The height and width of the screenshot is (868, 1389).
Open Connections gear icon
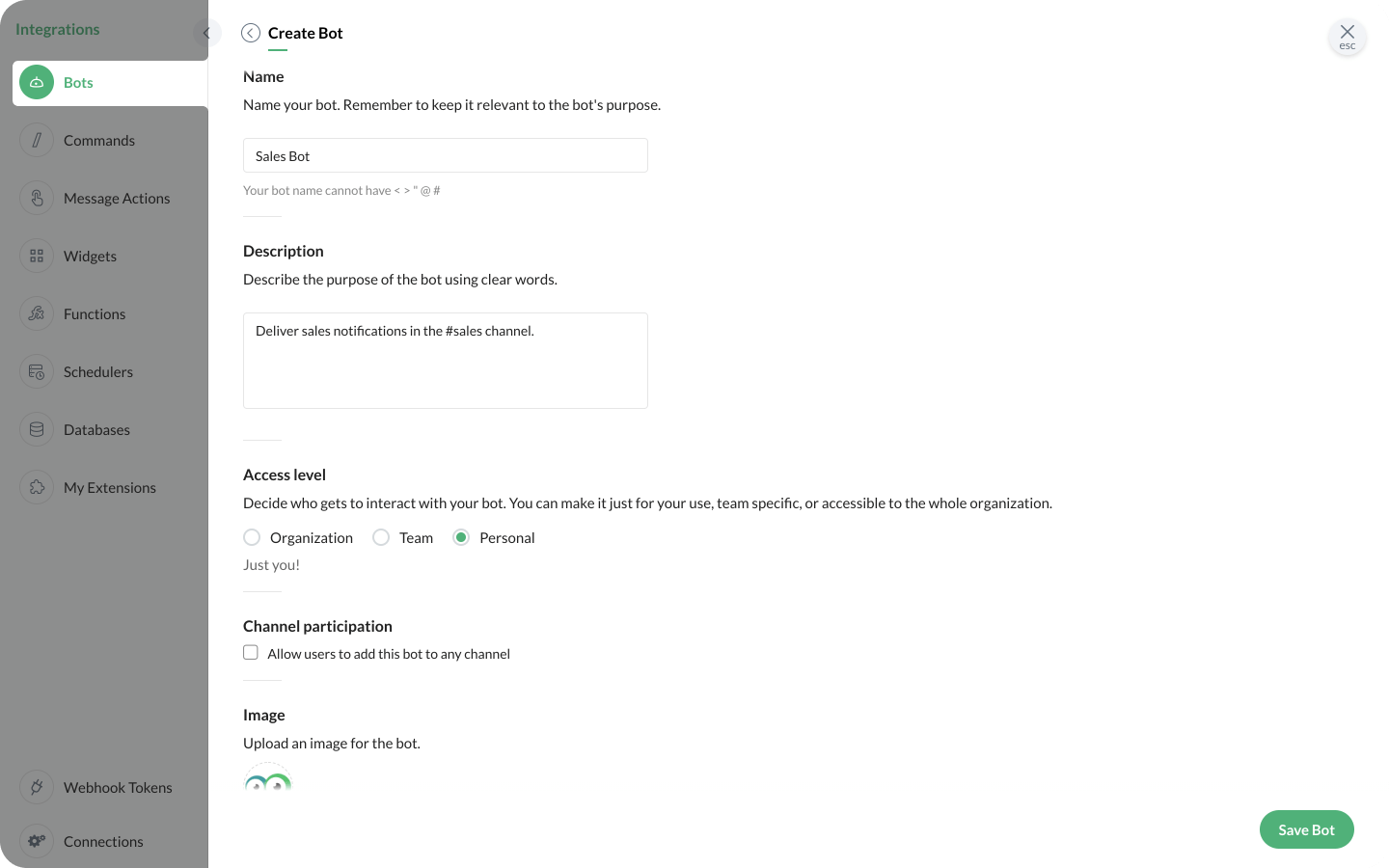coord(37,841)
